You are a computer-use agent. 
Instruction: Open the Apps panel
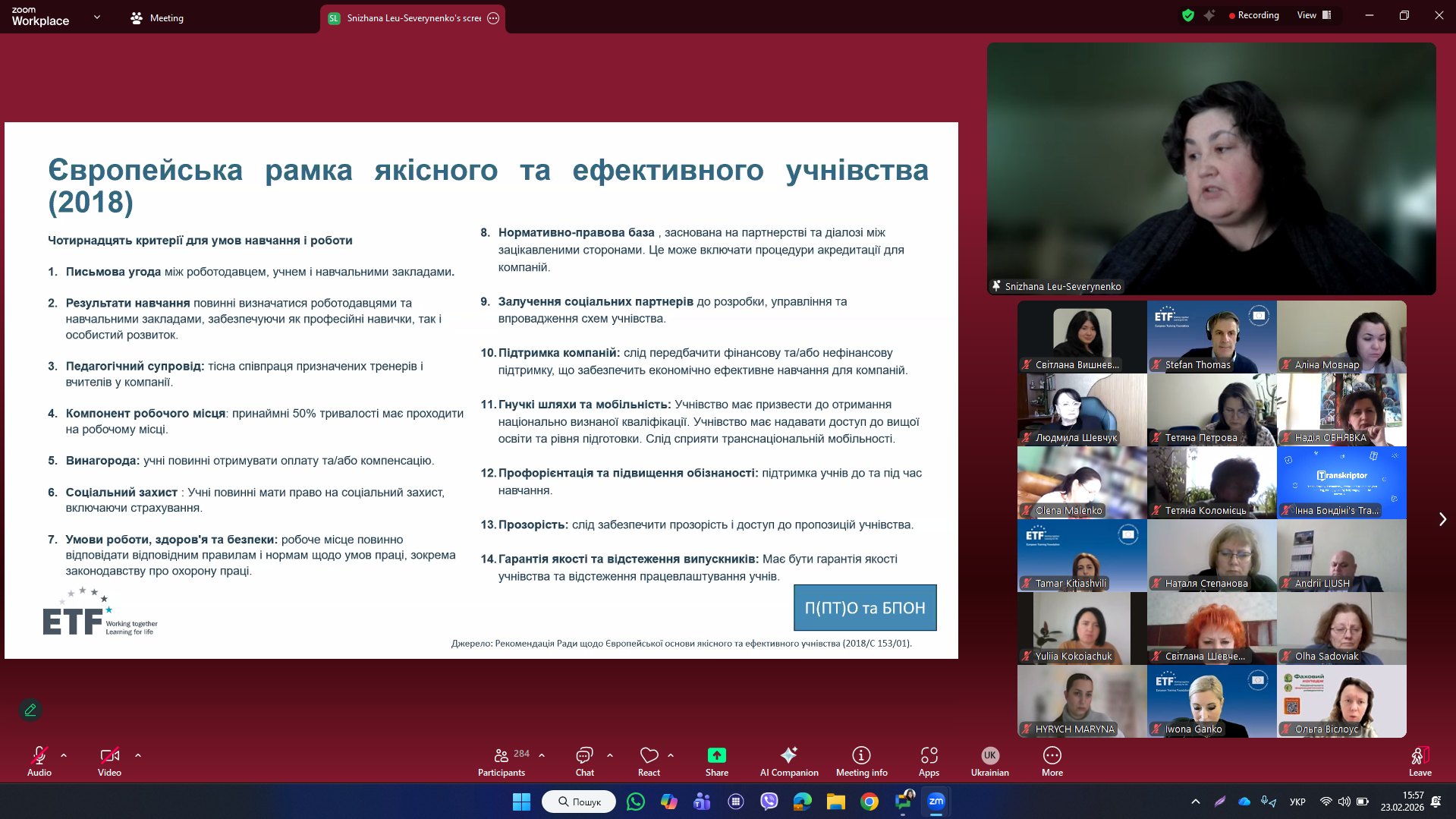click(x=929, y=761)
